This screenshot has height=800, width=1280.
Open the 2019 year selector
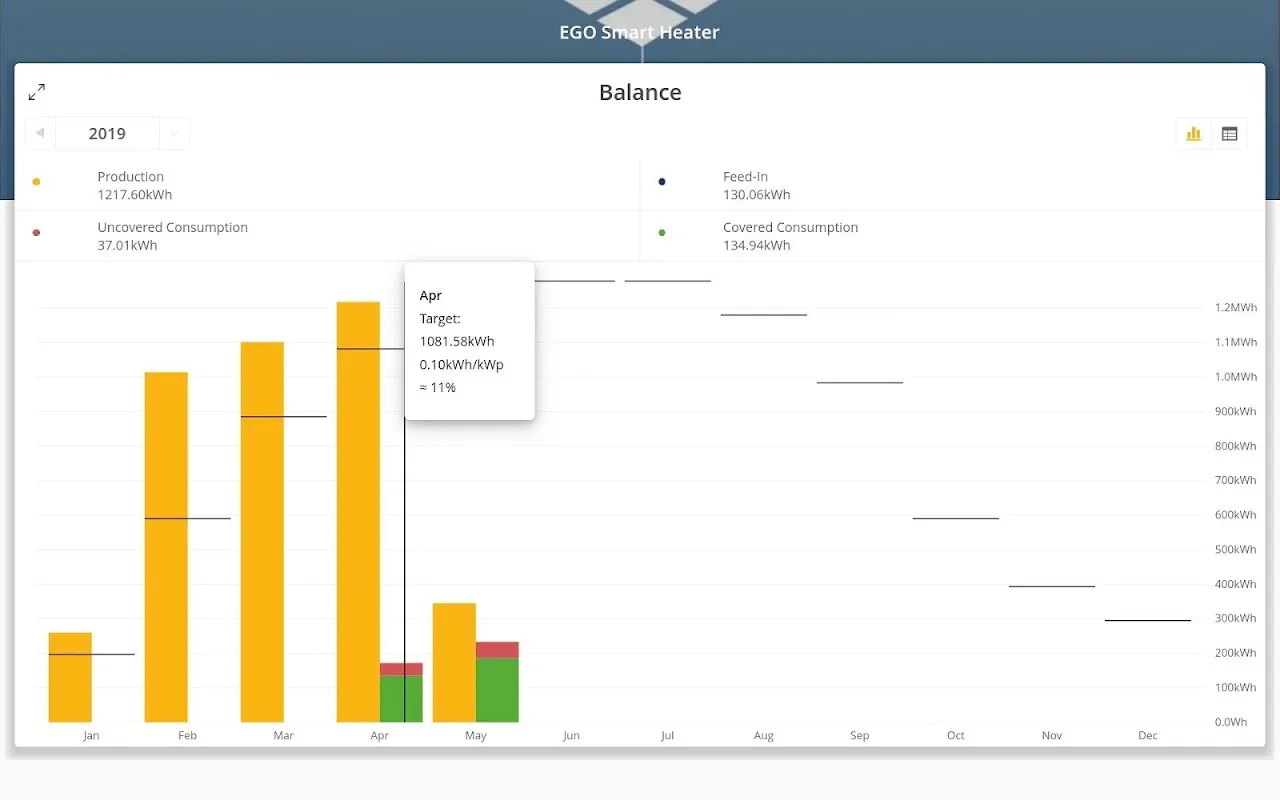point(107,133)
